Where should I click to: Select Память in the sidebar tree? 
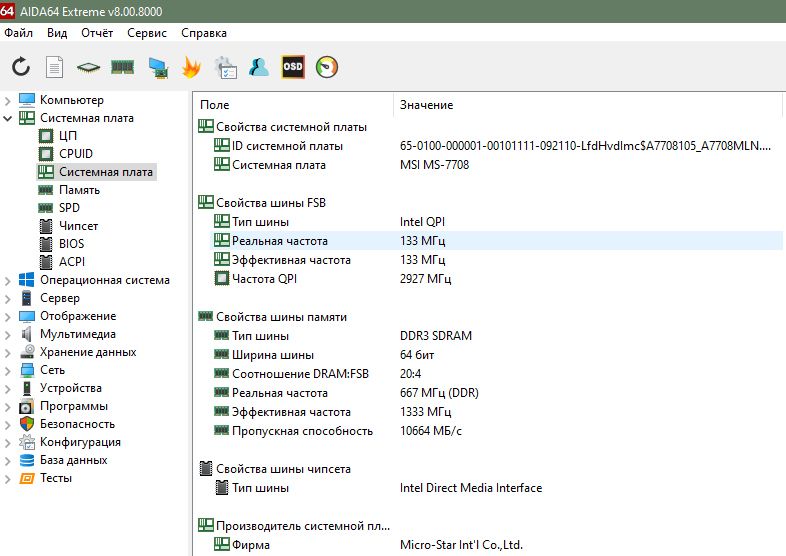79,190
